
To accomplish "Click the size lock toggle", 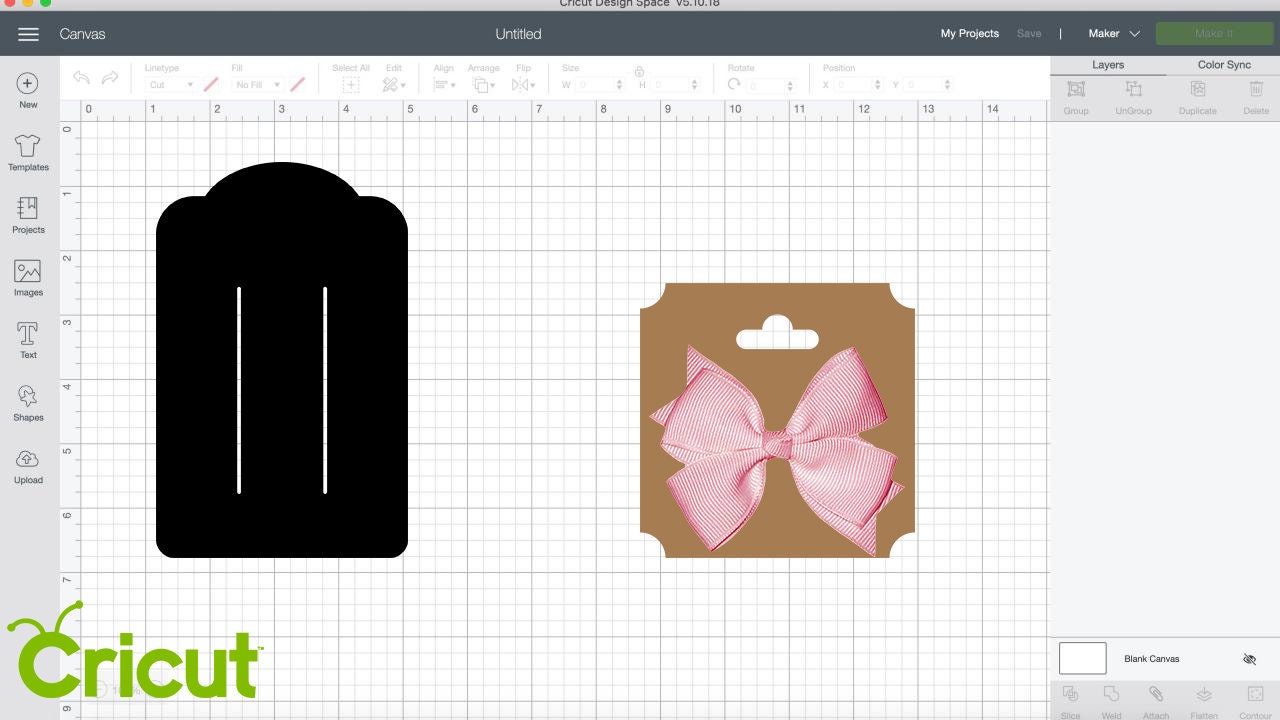I will click(x=639, y=71).
